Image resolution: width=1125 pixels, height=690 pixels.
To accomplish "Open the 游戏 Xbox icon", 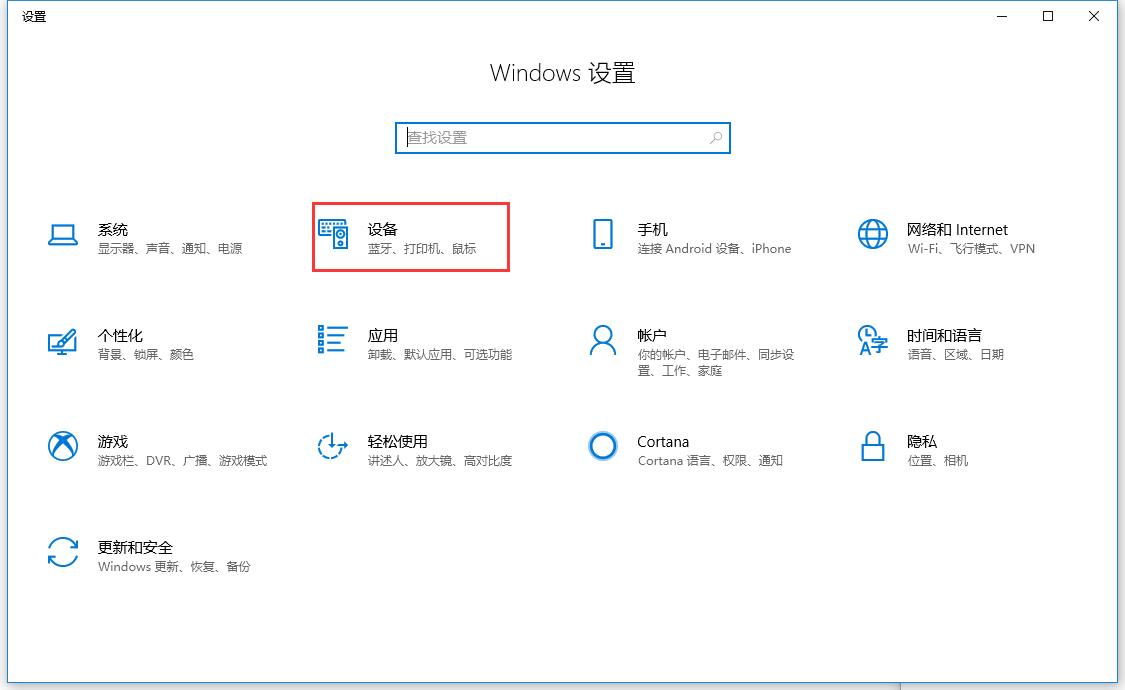I will (62, 446).
